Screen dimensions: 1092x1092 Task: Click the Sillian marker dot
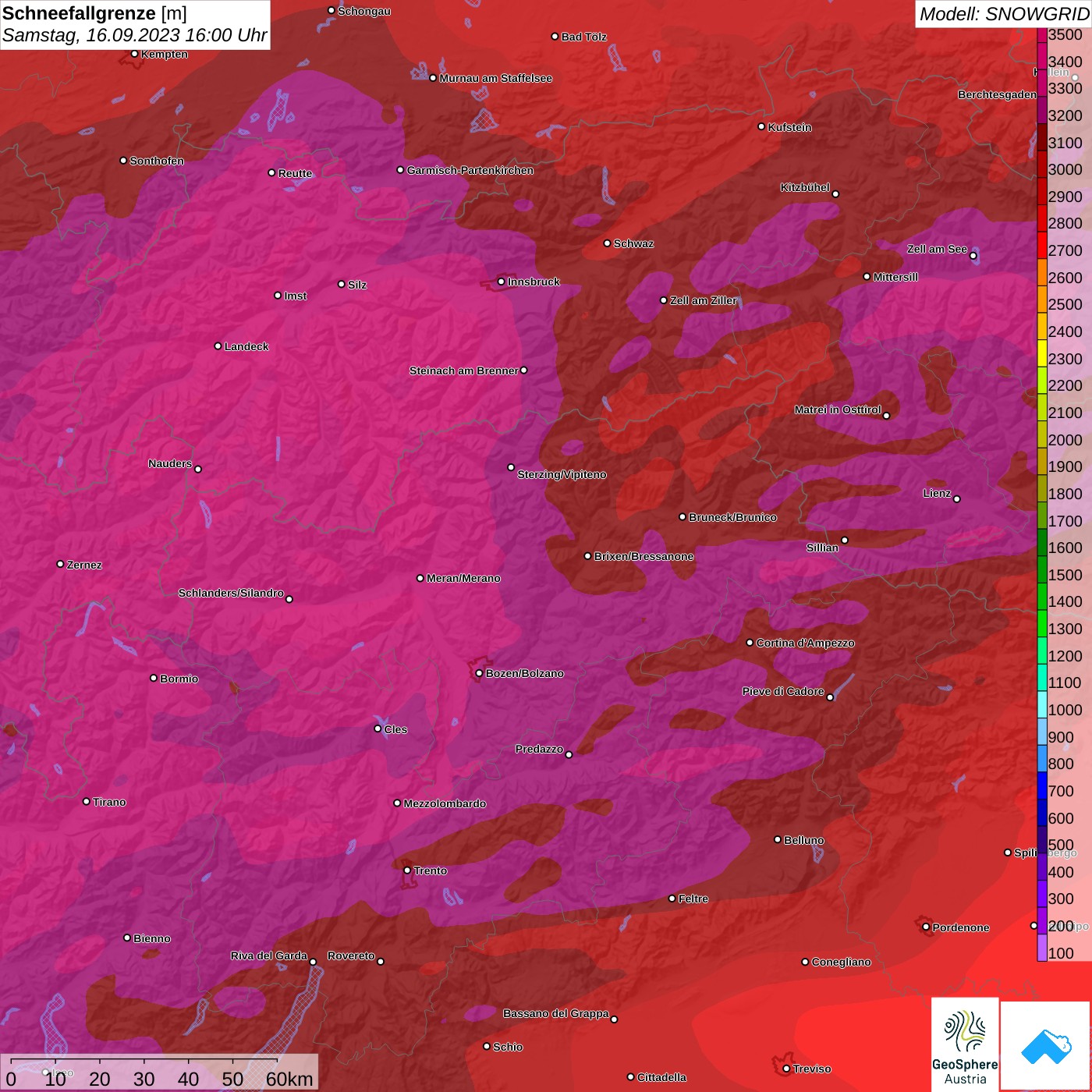845,540
